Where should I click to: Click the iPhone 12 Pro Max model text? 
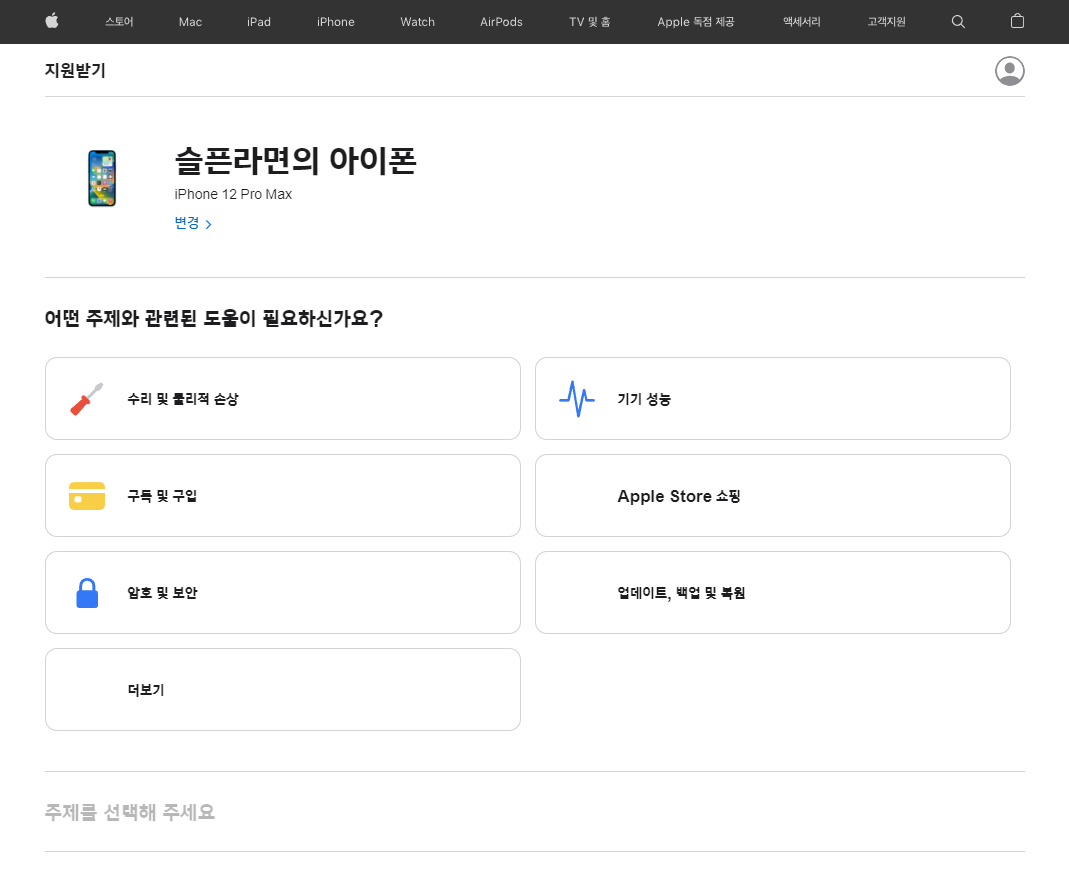pyautogui.click(x=233, y=194)
